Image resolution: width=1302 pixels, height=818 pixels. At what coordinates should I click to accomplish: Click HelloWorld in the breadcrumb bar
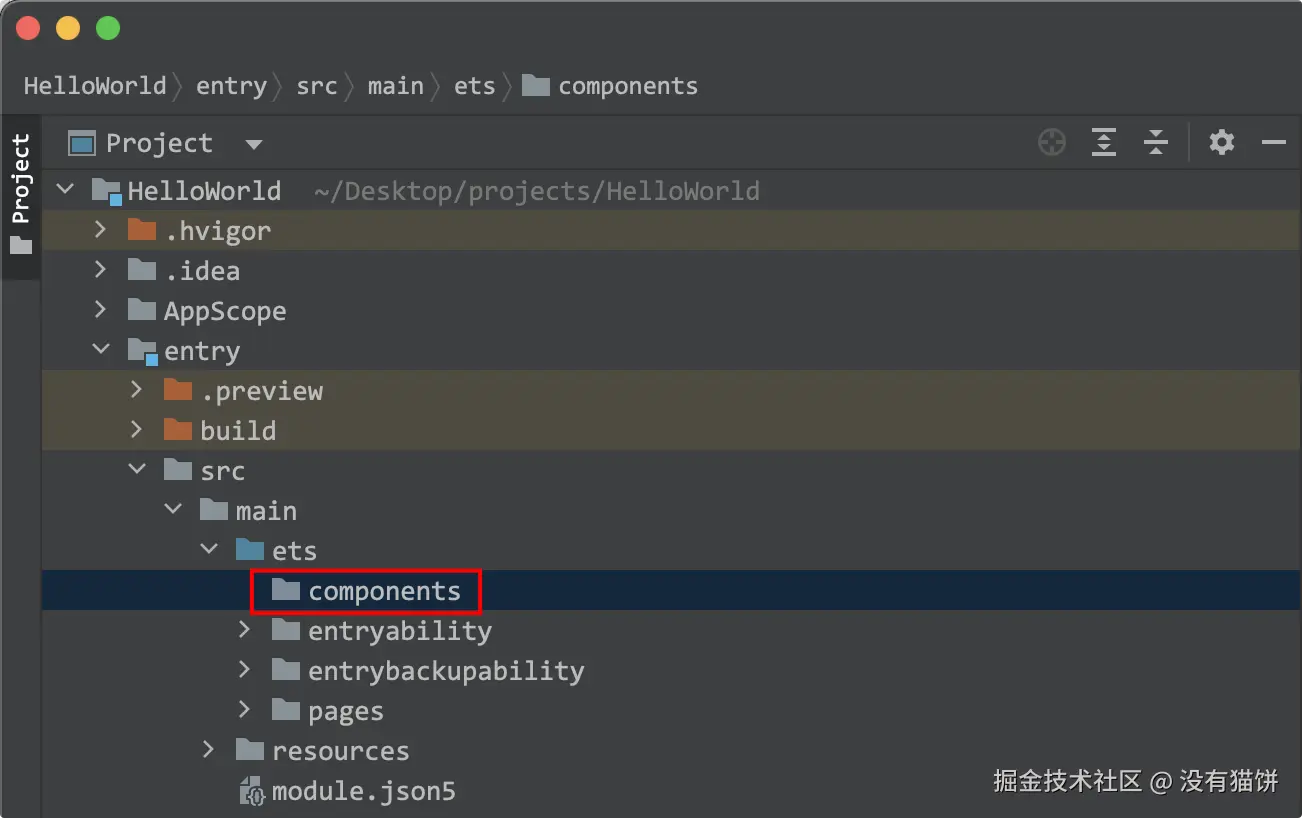point(95,86)
